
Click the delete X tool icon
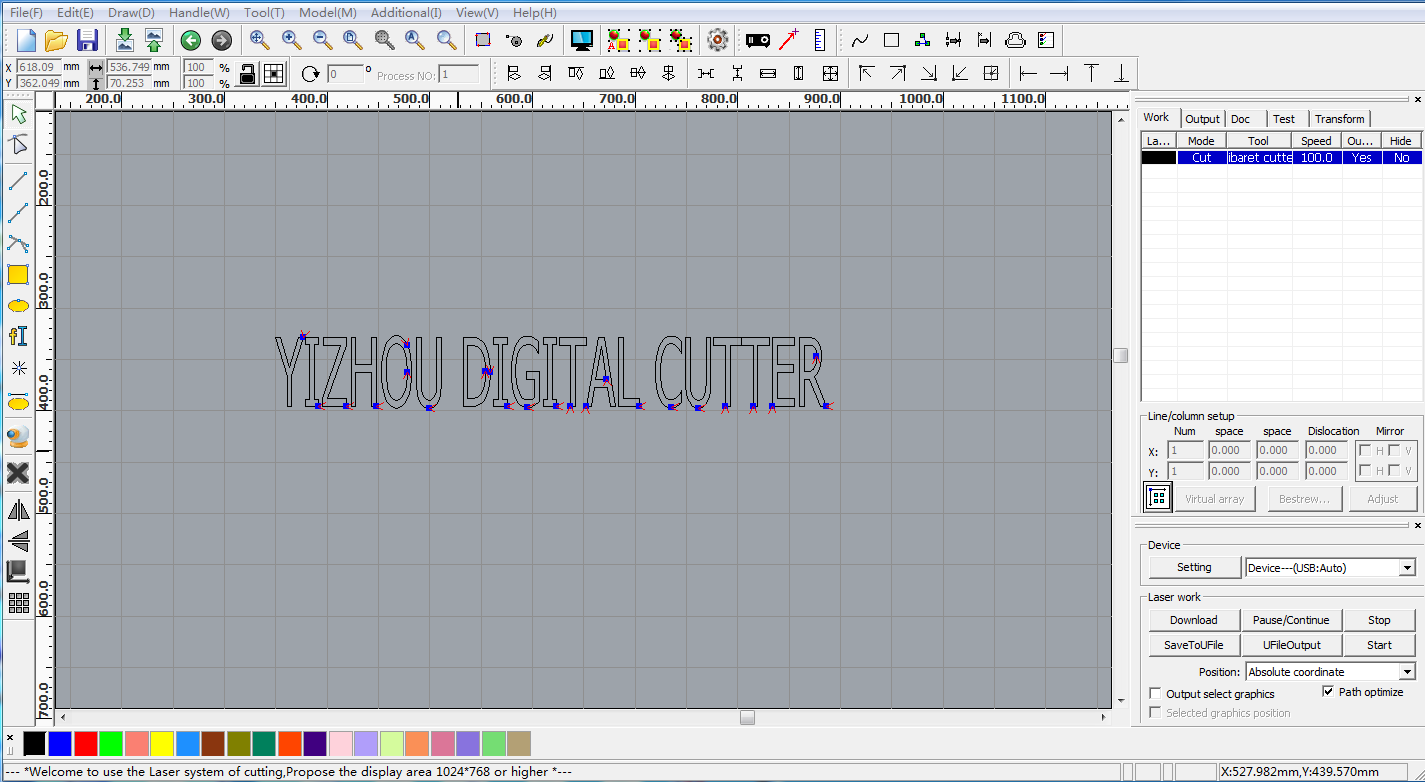(18, 473)
